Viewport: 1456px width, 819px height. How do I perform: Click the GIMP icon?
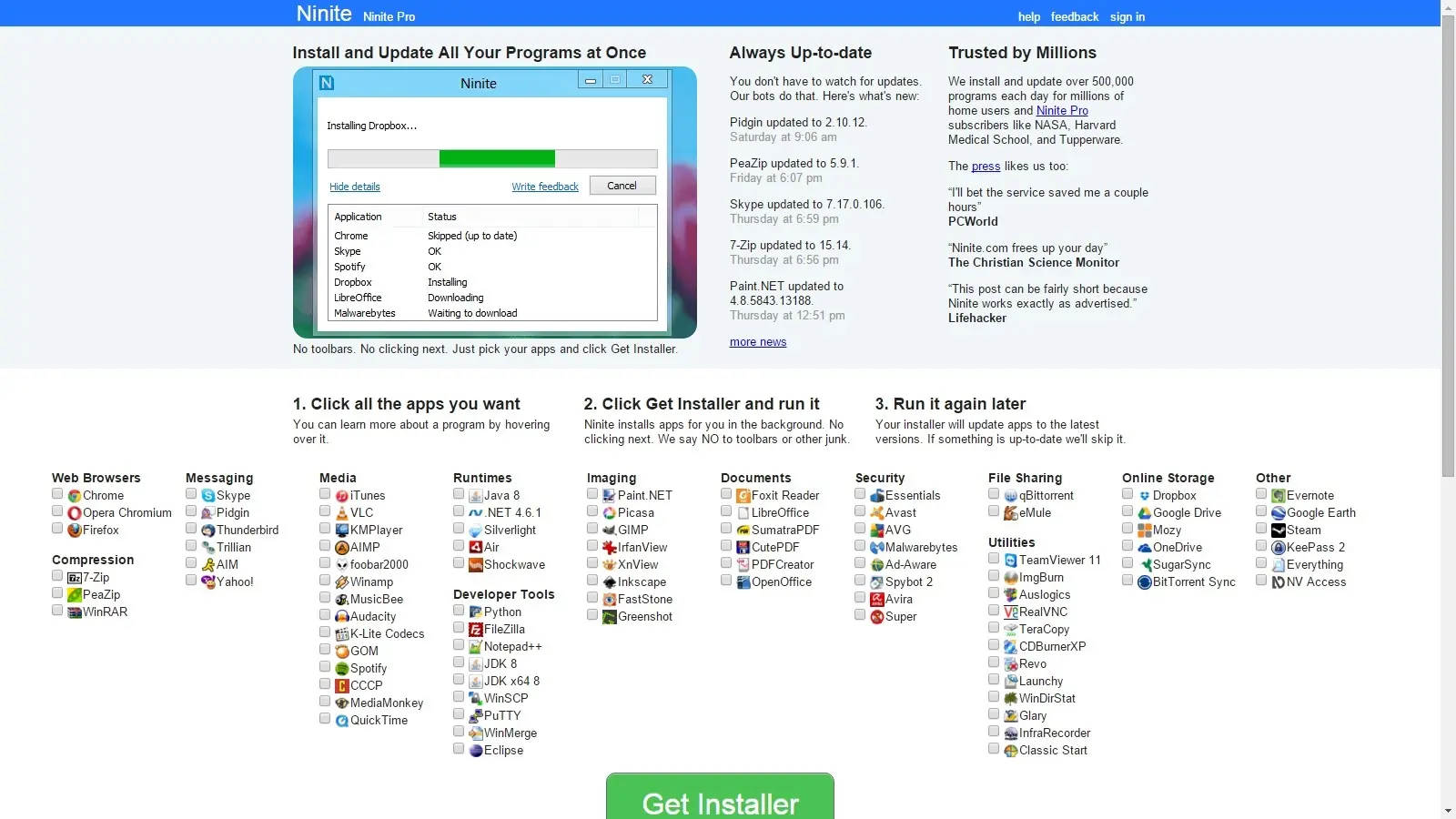point(610,531)
